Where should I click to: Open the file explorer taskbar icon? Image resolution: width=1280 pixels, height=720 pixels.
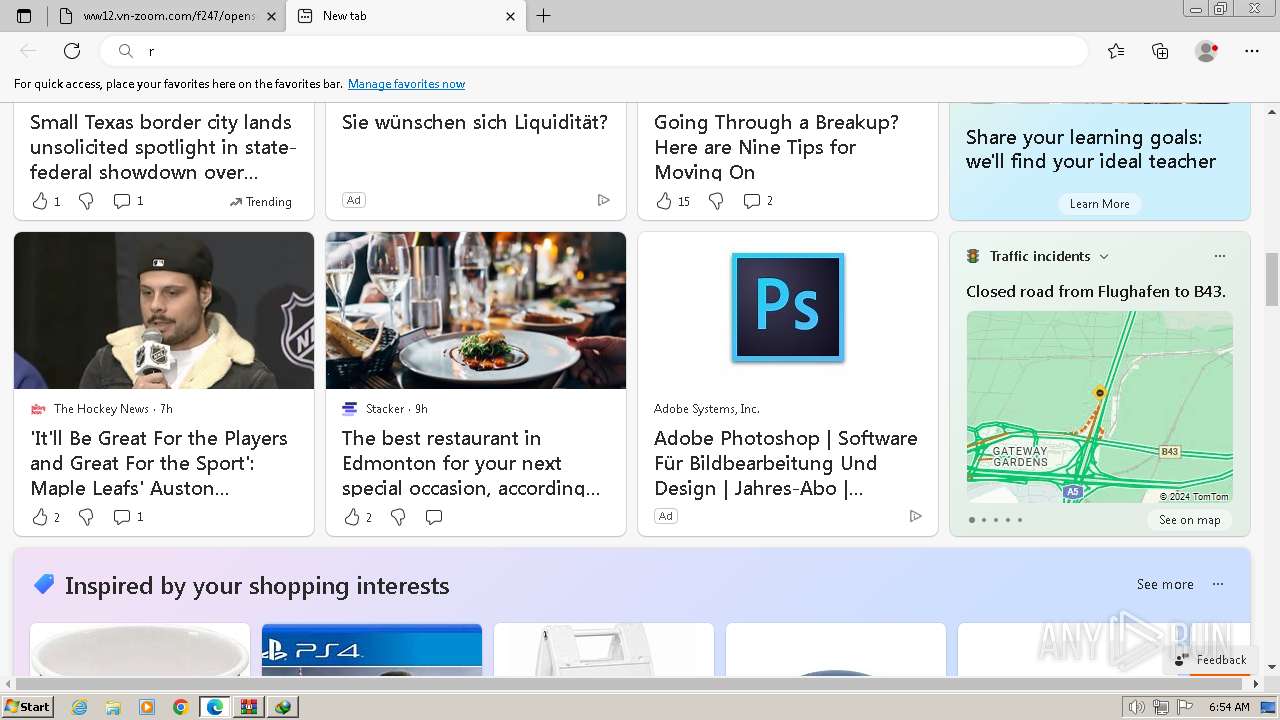coord(113,707)
